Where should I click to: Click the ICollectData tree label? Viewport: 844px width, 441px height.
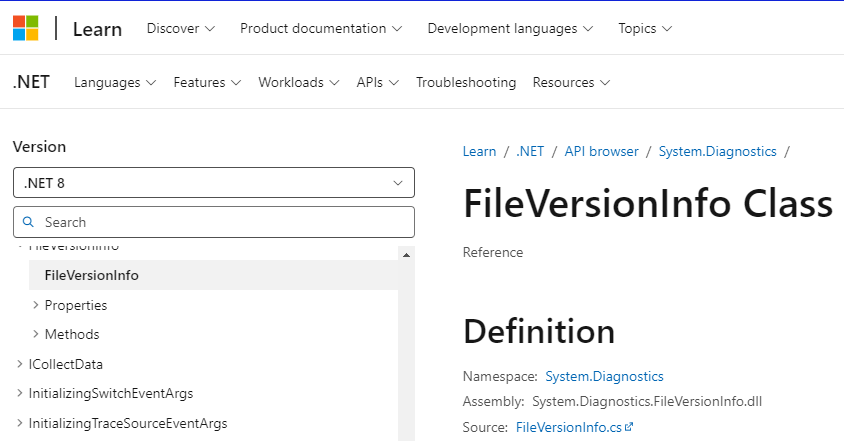pos(66,365)
